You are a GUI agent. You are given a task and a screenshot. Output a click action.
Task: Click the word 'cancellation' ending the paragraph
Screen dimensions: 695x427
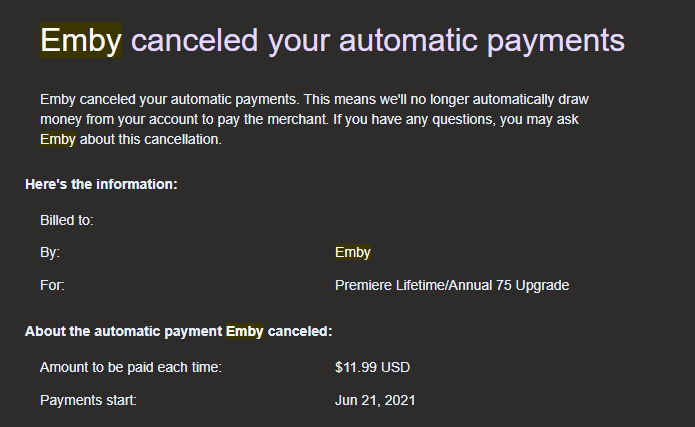pyautogui.click(x=183, y=139)
